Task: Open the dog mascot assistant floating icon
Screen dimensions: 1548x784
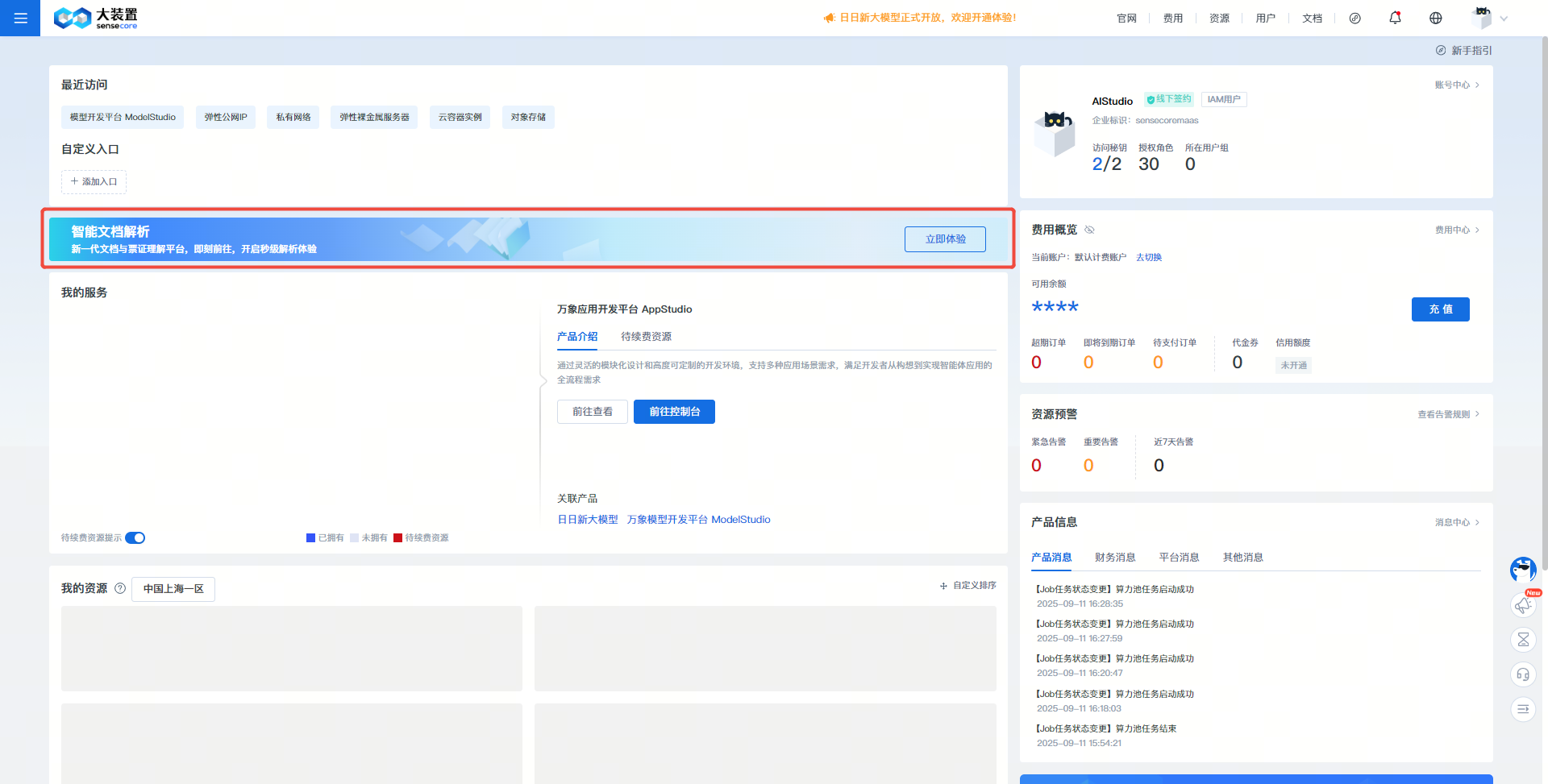Action: pyautogui.click(x=1523, y=570)
